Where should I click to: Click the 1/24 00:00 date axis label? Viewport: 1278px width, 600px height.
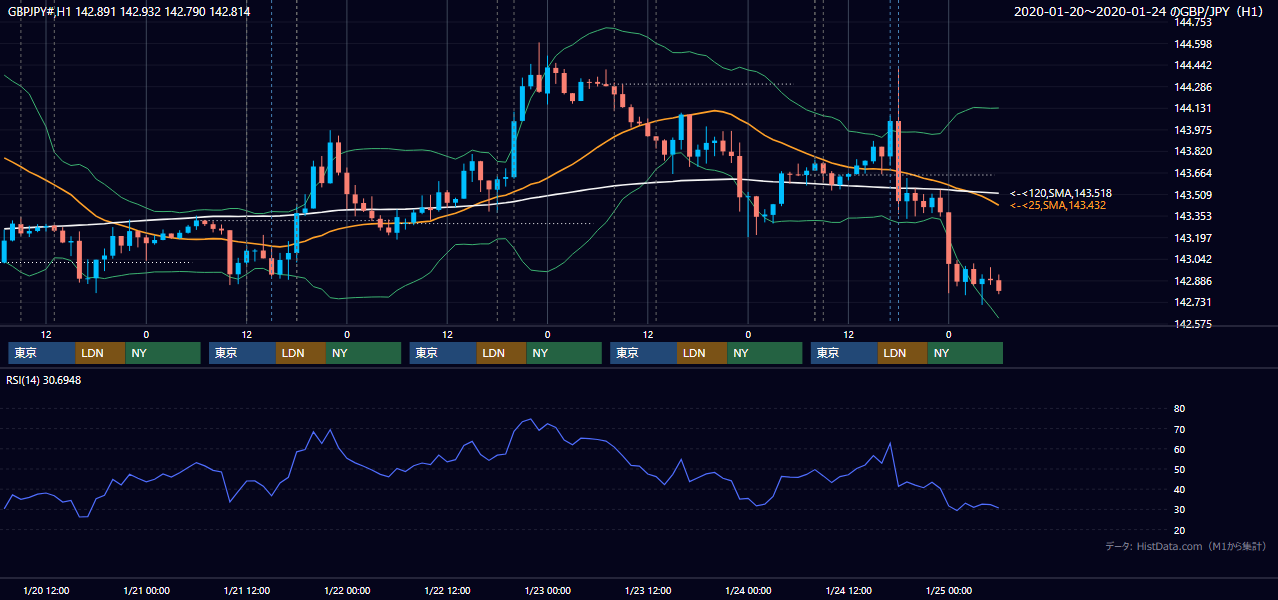748,590
